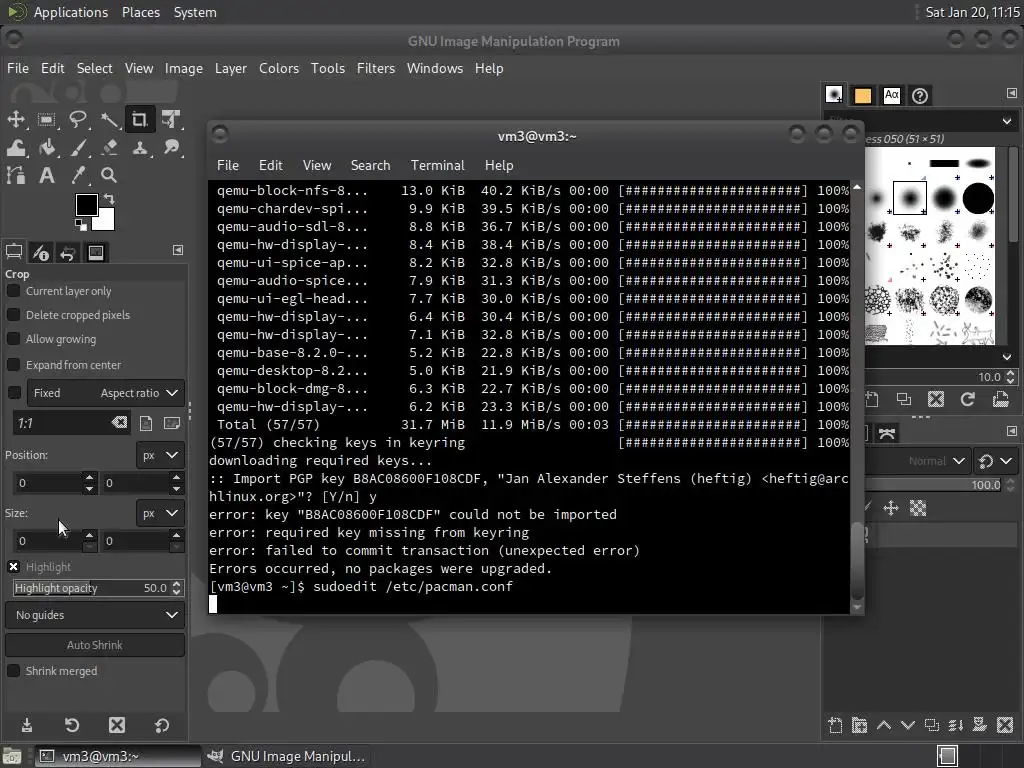The image size is (1024, 768).
Task: Select the Color Picker eyedropper tool
Action: [x=78, y=175]
